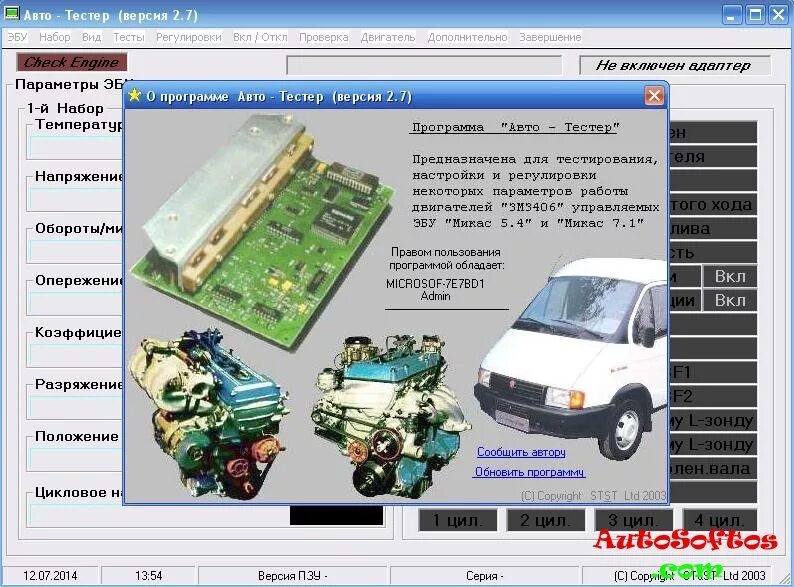794x587 pixels.
Task: Click the Обновить программу link
Action: point(530,472)
